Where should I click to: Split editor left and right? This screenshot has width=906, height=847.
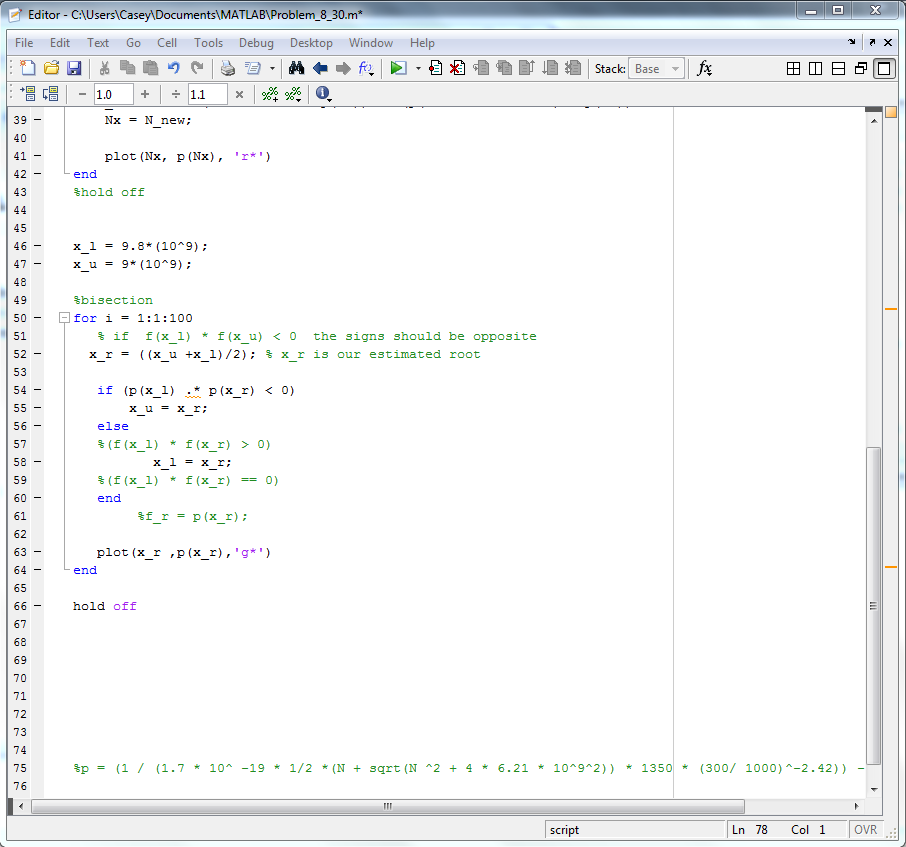(x=815, y=69)
